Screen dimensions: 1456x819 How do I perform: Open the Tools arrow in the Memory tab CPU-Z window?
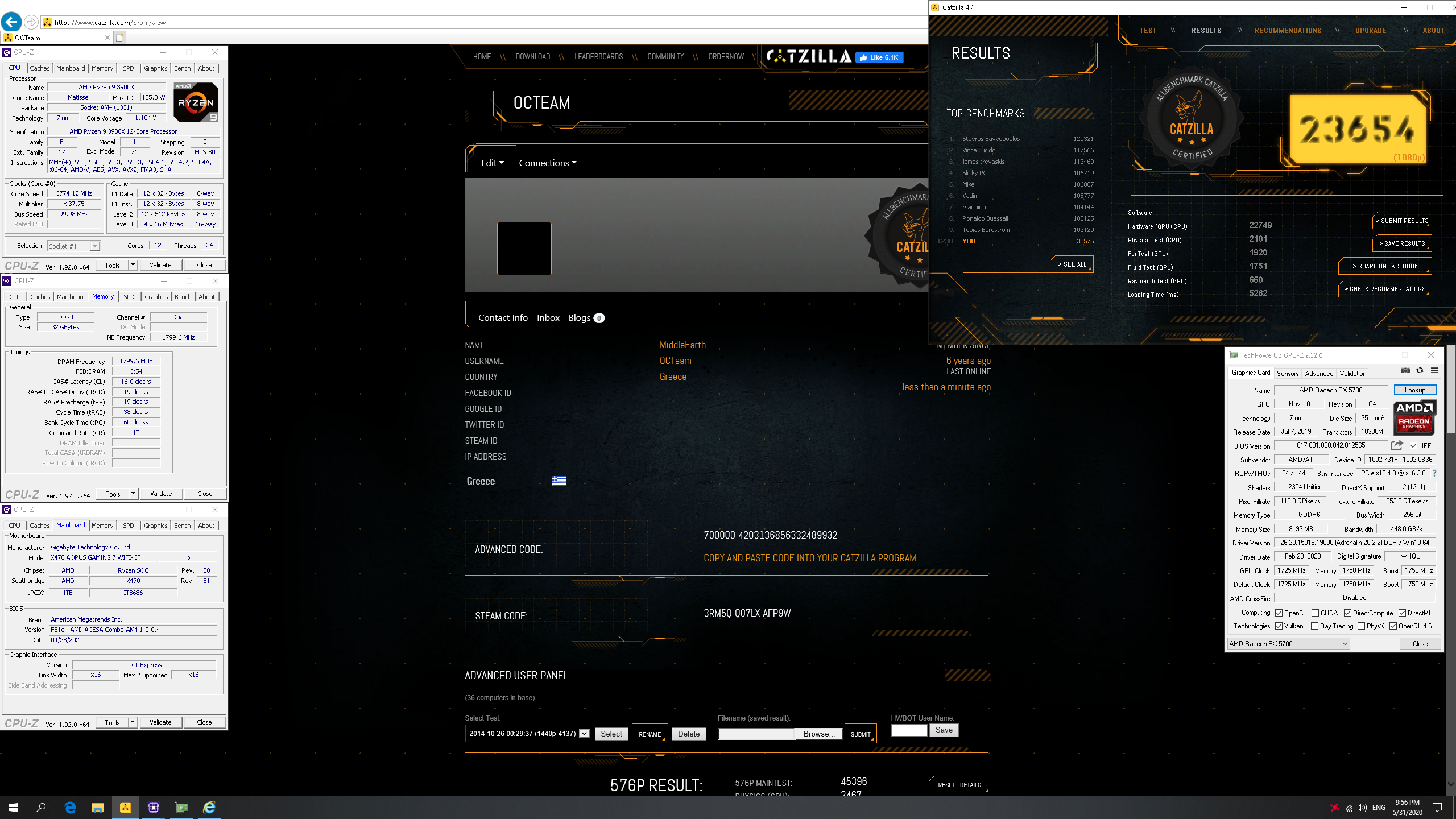[x=133, y=494]
